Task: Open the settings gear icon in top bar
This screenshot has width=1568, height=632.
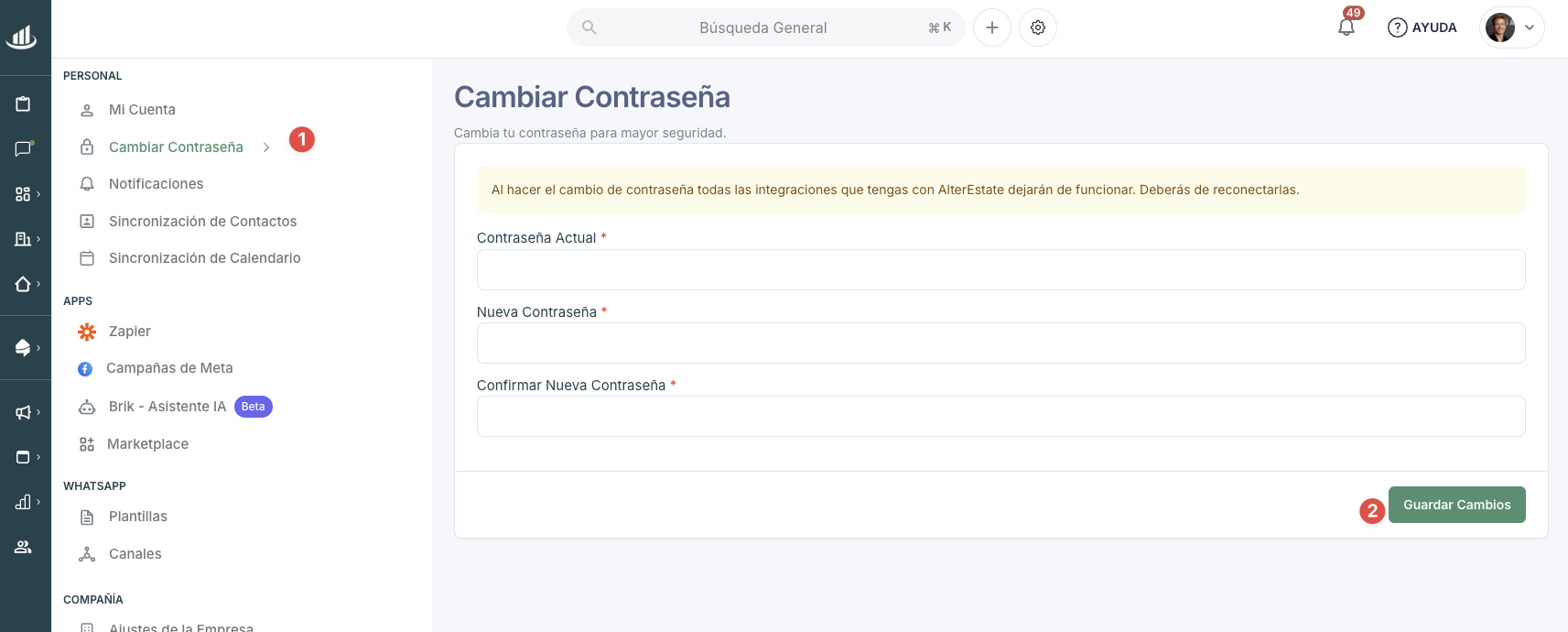Action: pyautogui.click(x=1038, y=27)
